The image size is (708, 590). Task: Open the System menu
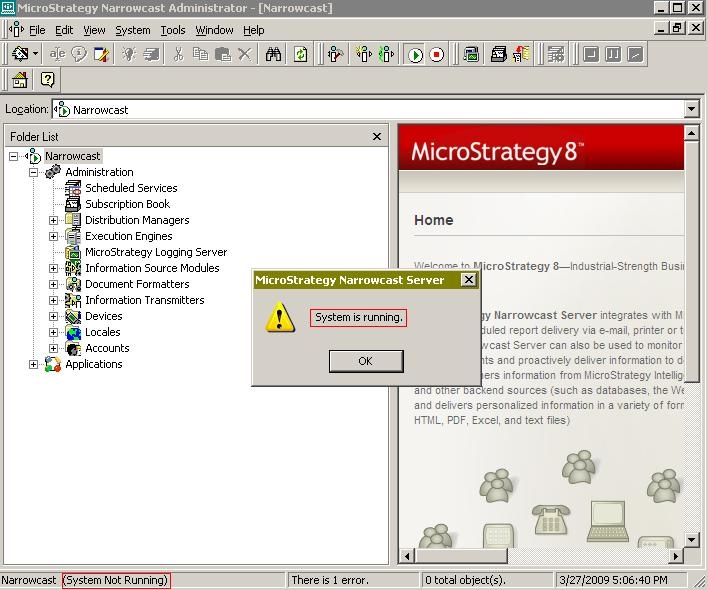tap(133, 30)
